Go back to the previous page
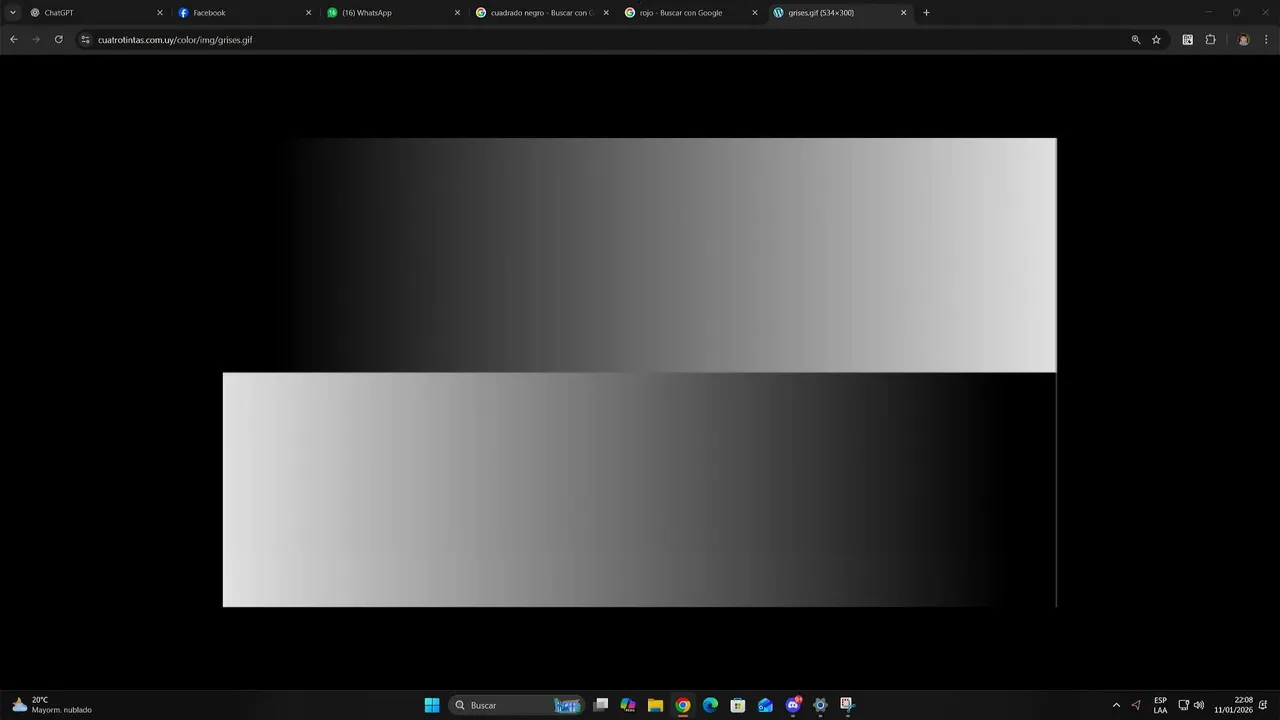 14,40
